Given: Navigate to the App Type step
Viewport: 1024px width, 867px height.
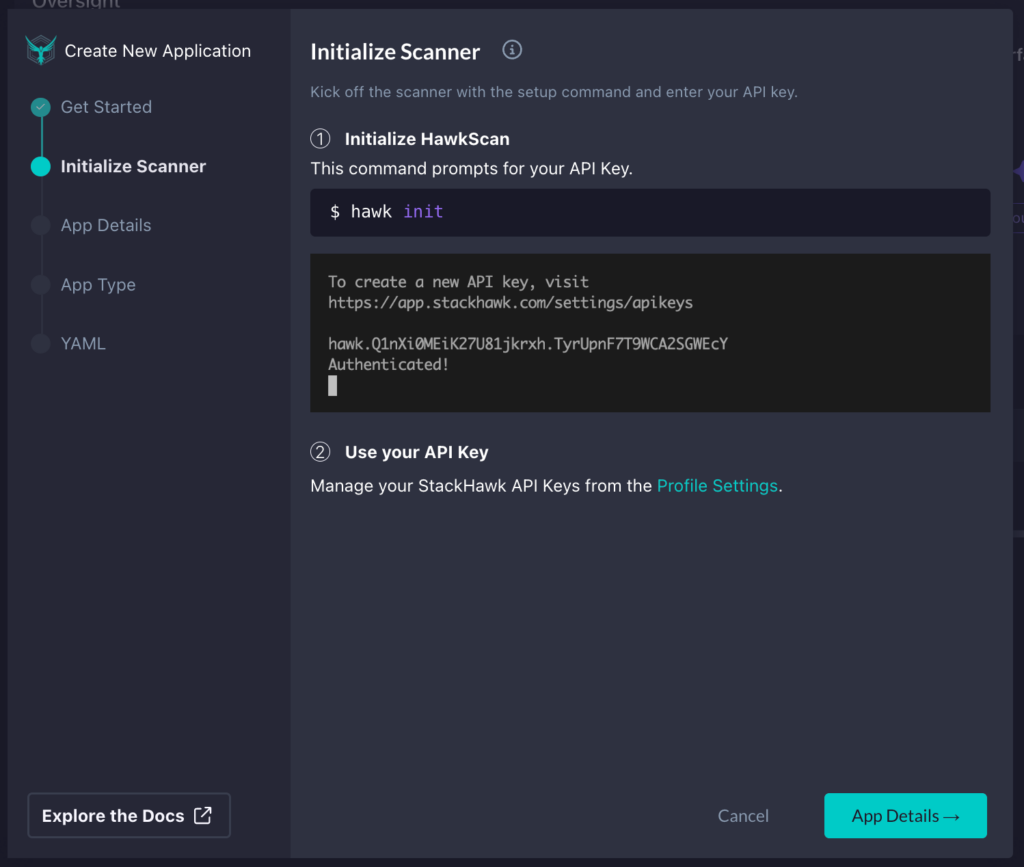Looking at the screenshot, I should (x=96, y=284).
